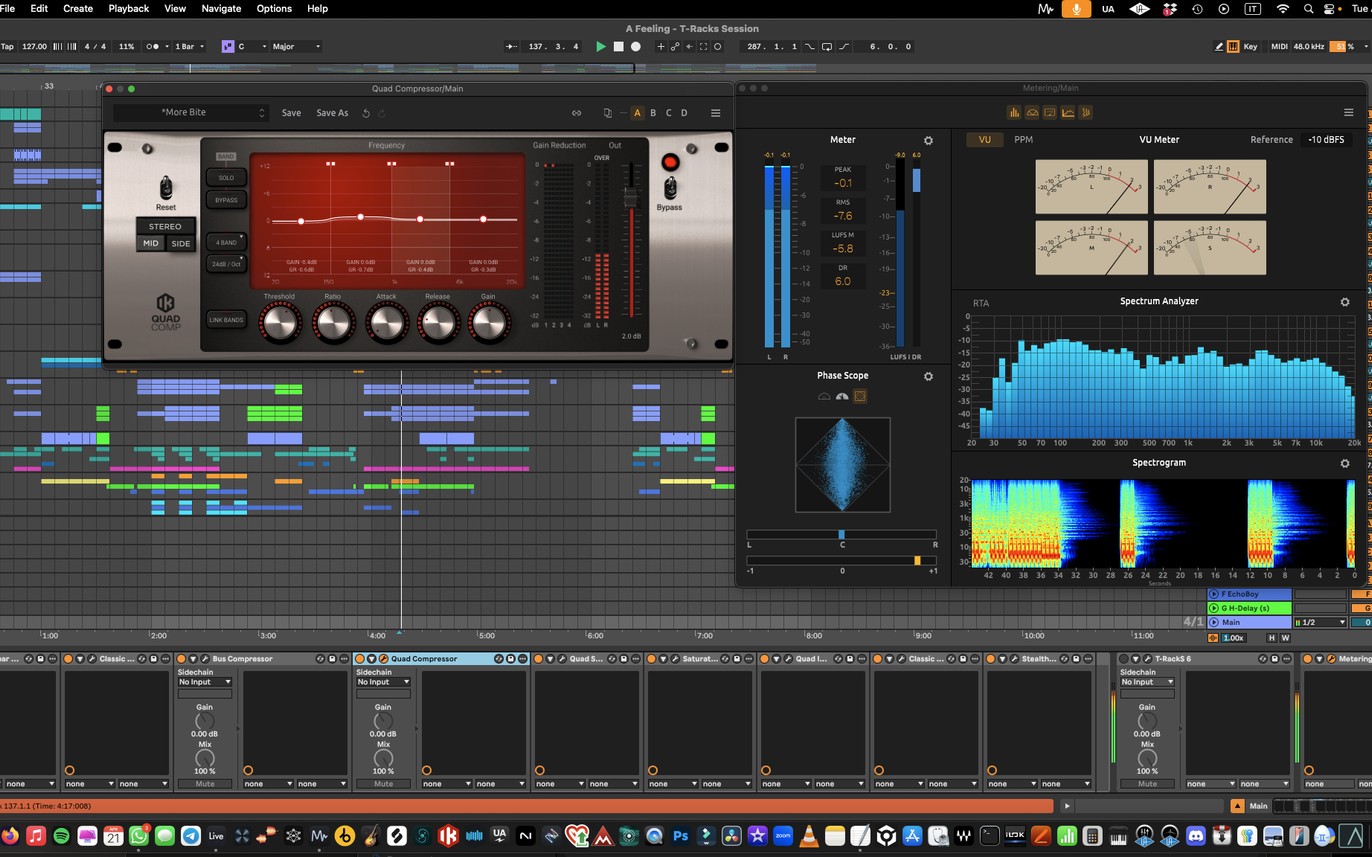
Task: Open the Major scale dropdown in top bar
Action: (x=295, y=47)
